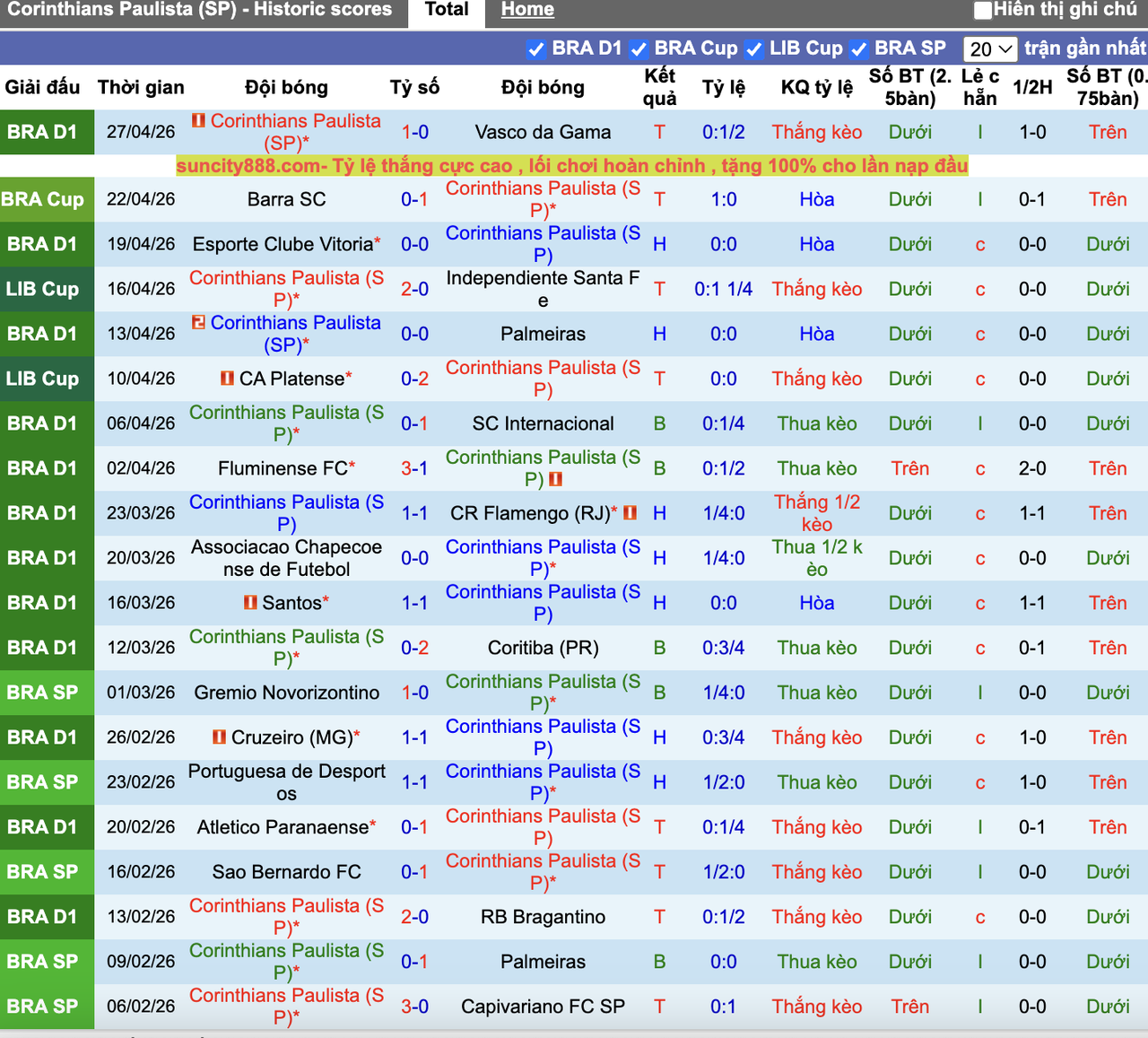The image size is (1148, 1038).
Task: Click card icon beside Cruzeiro (MG)
Action: 219,737
